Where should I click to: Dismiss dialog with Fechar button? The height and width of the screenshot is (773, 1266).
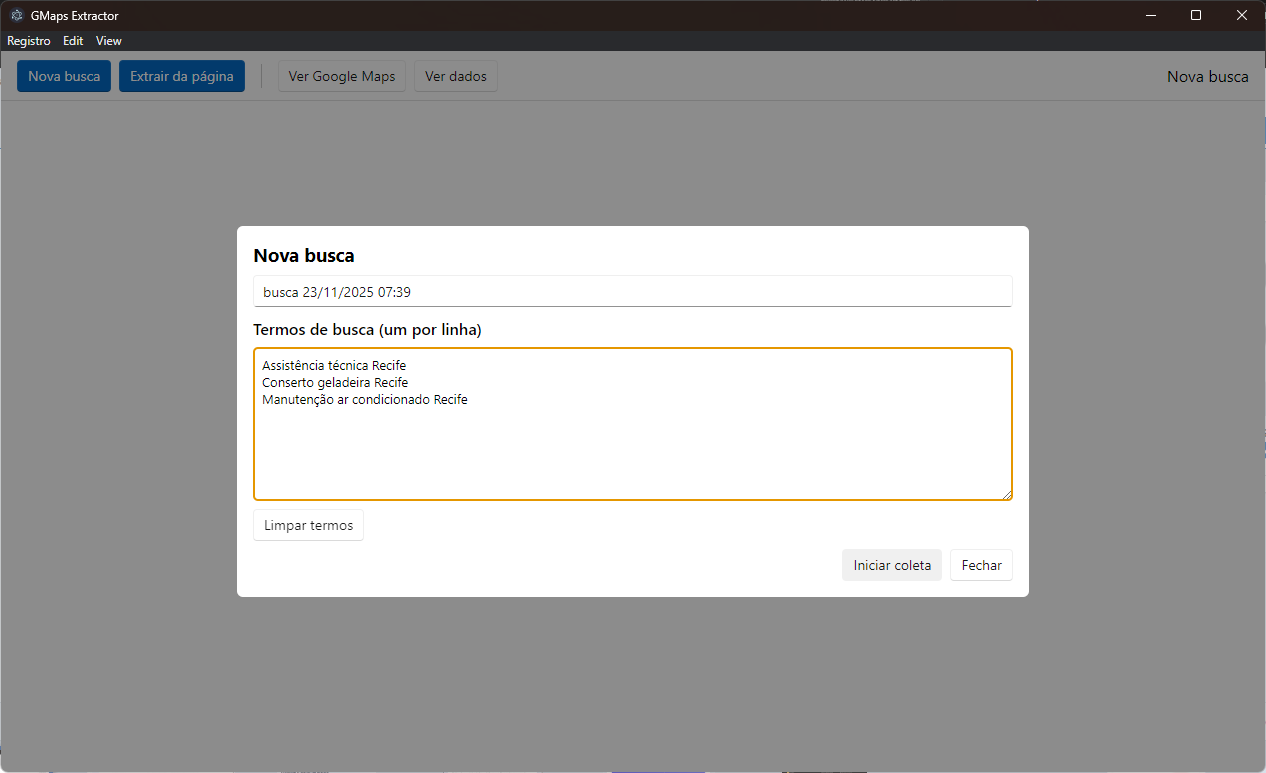pos(981,565)
